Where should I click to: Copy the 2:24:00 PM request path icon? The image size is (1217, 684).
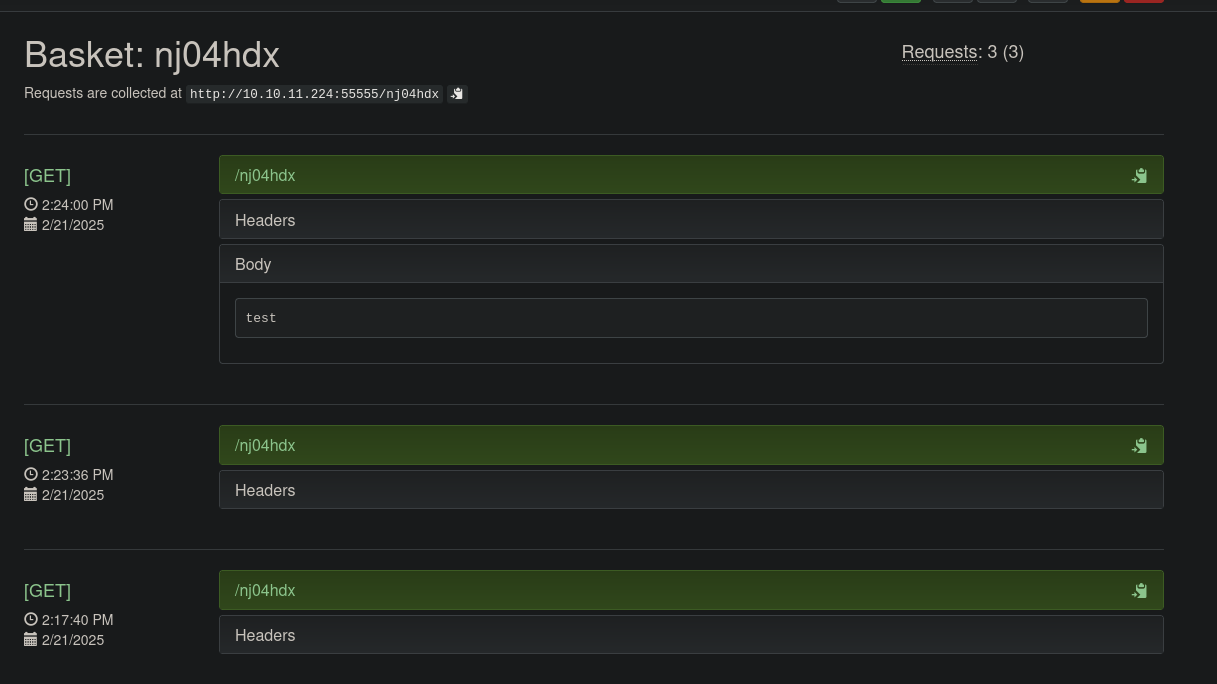[x=1139, y=176]
